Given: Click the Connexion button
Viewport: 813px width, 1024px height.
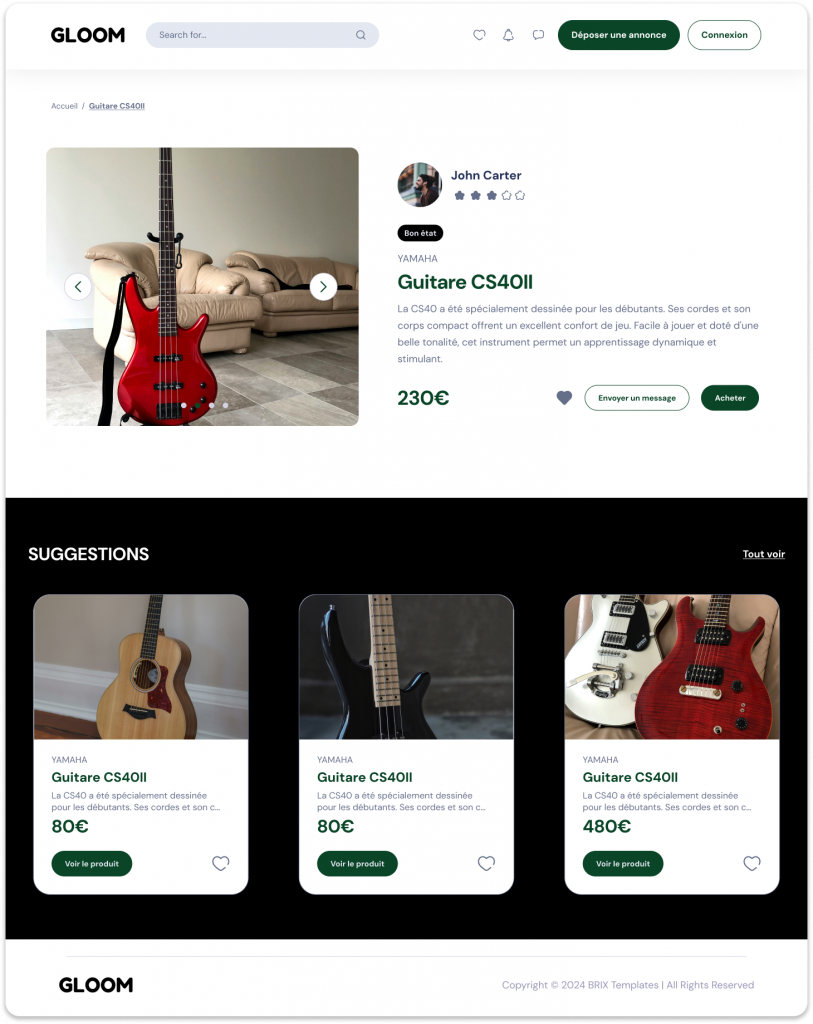Looking at the screenshot, I should [724, 35].
